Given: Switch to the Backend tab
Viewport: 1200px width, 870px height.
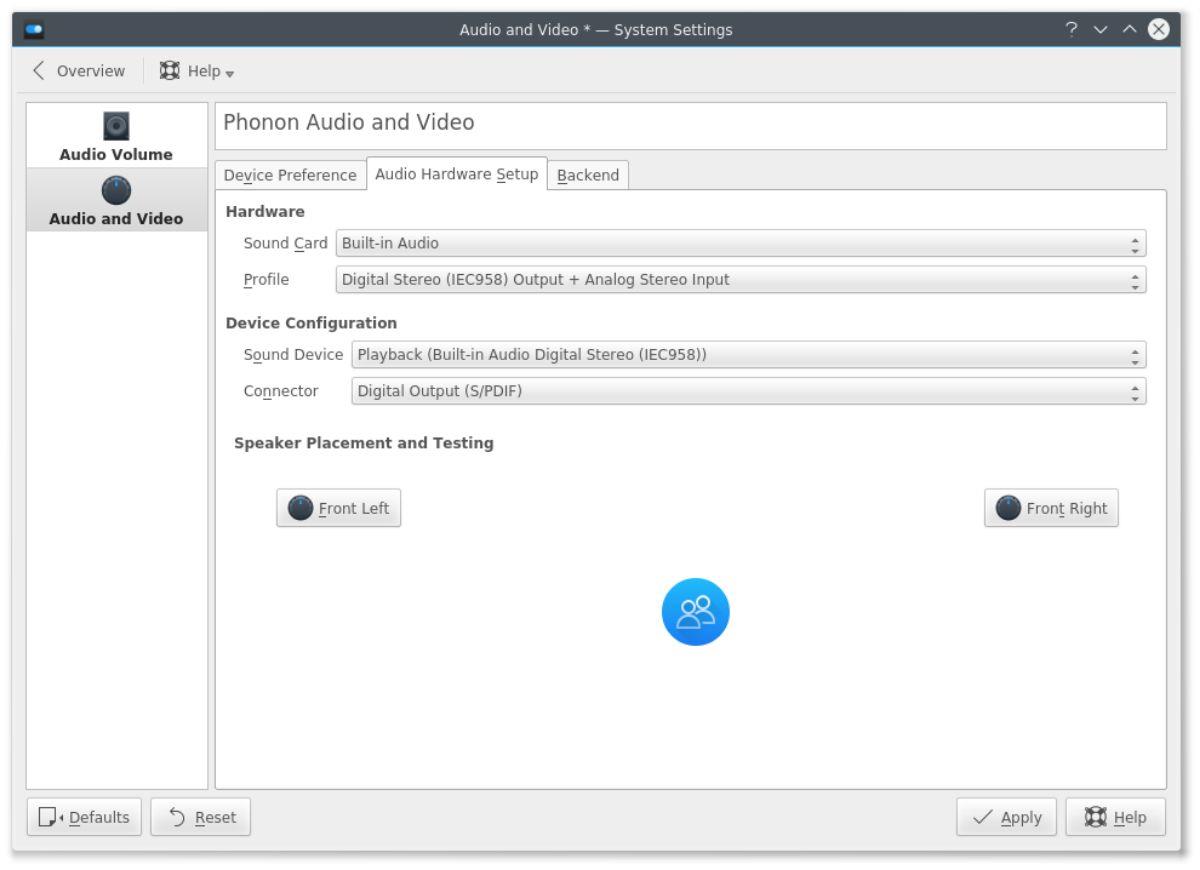Looking at the screenshot, I should click(590, 174).
